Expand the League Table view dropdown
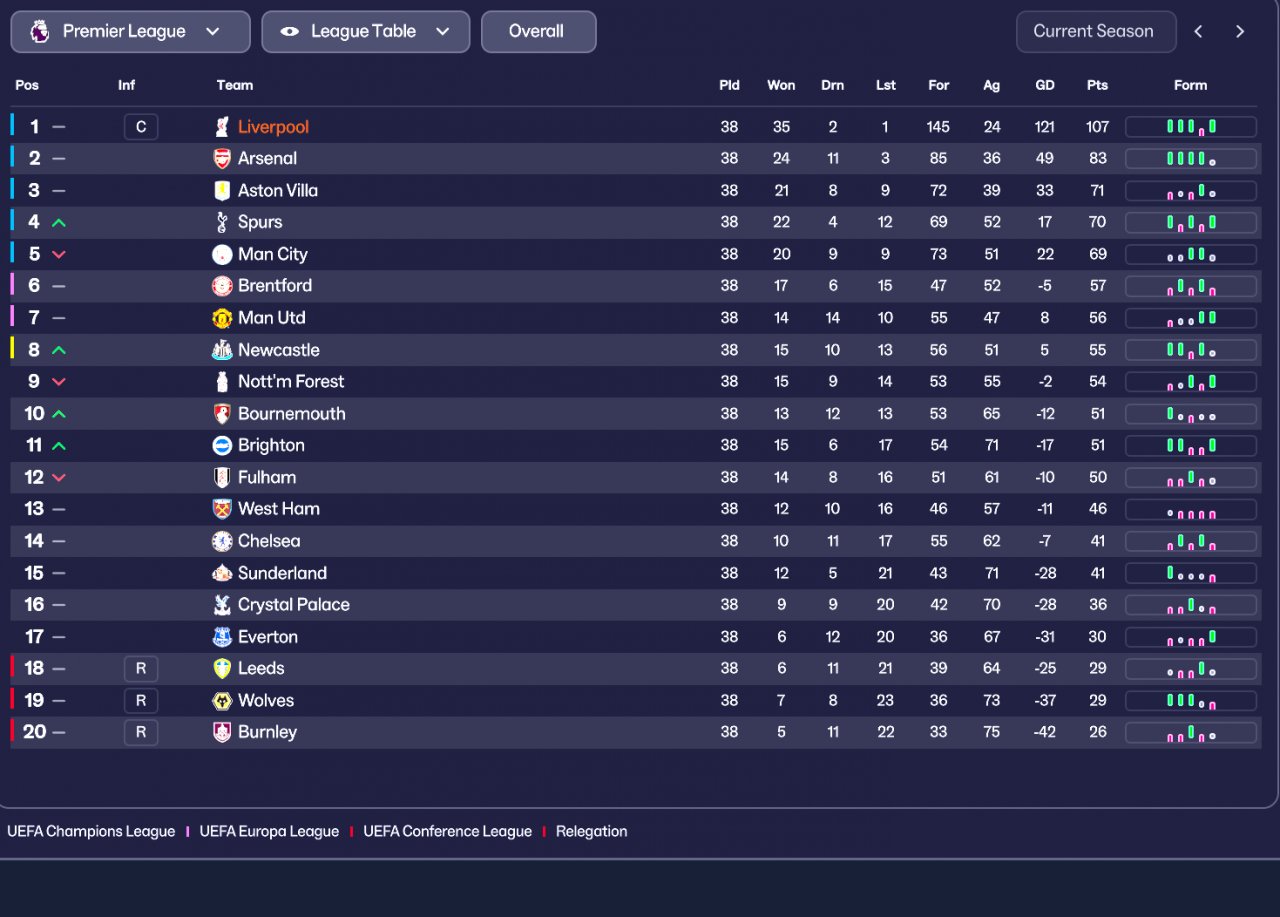Screen dimensions: 1280x917 click(x=365, y=32)
